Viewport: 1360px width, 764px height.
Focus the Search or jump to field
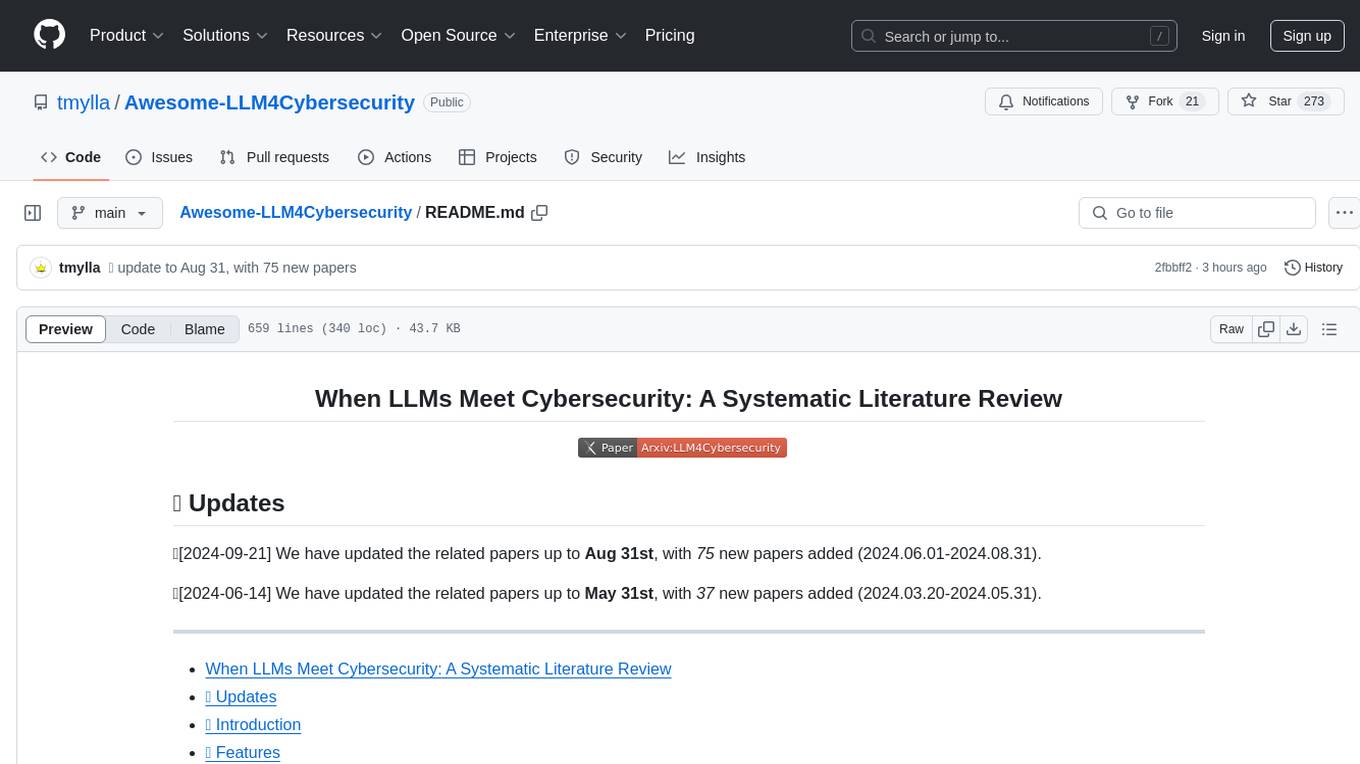(x=1014, y=36)
